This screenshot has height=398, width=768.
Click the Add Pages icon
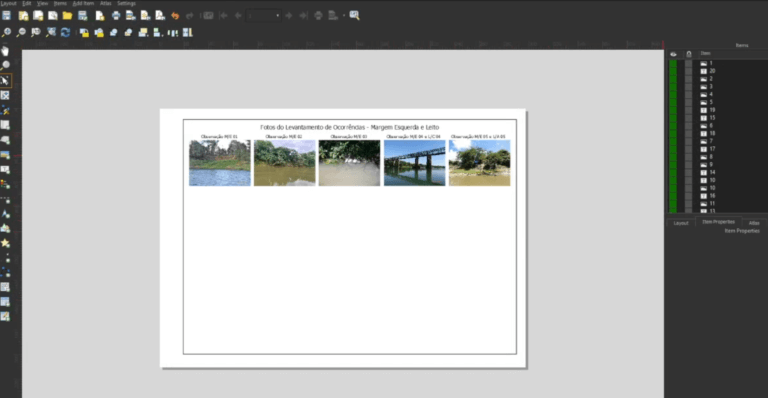pos(100,16)
